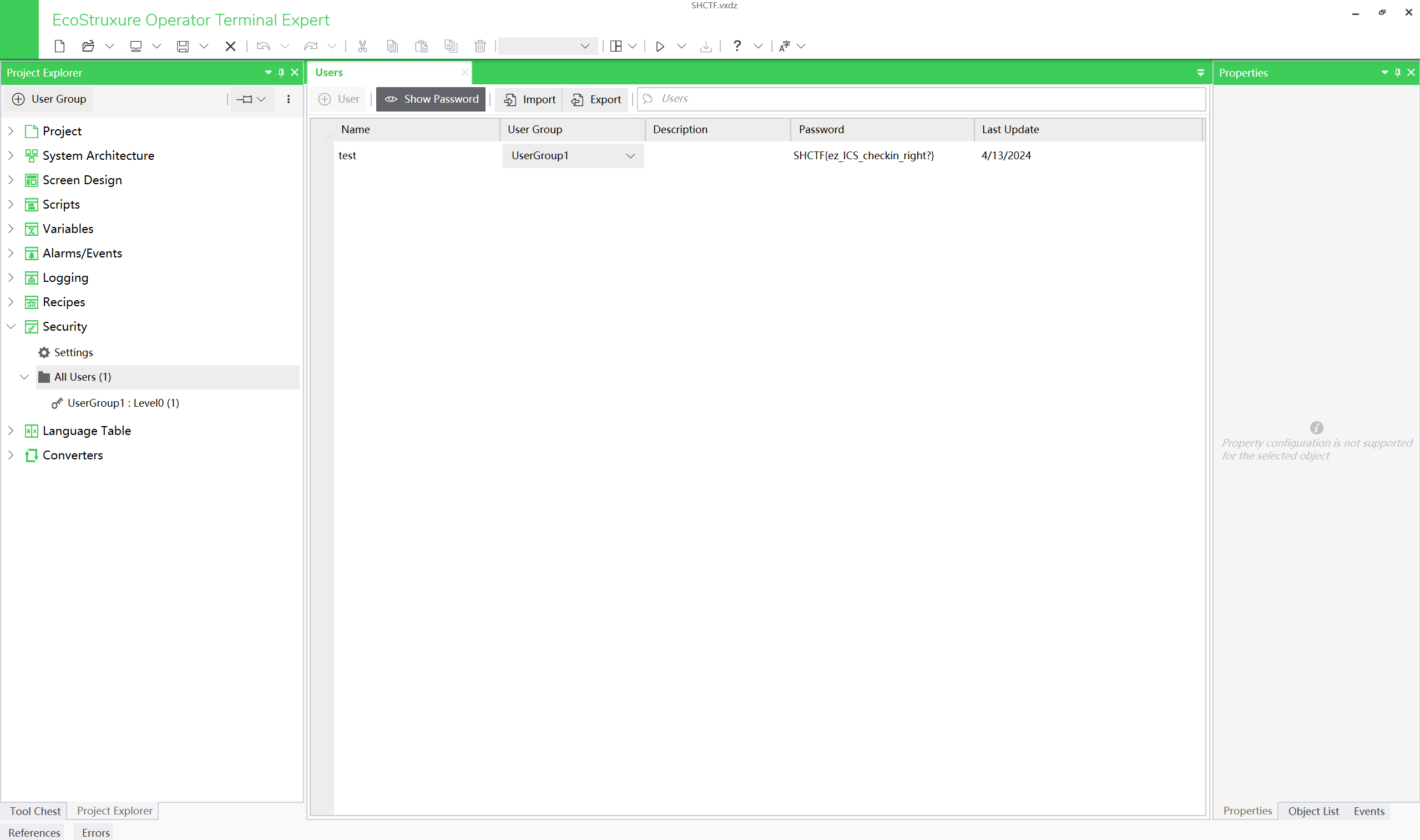The width and height of the screenshot is (1420, 840).
Task: Click the language font icon
Action: coord(785,46)
